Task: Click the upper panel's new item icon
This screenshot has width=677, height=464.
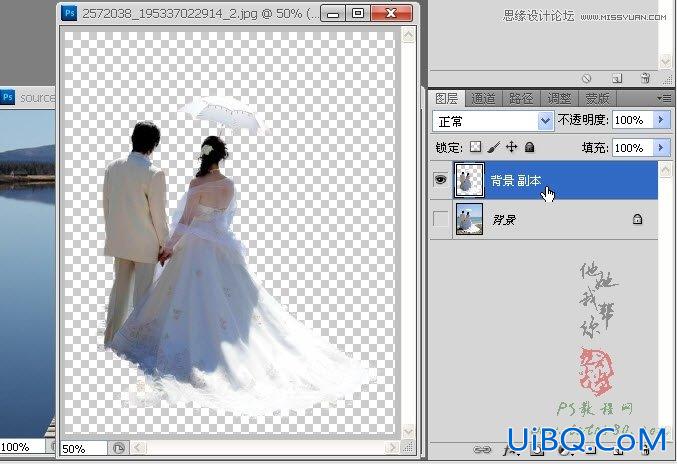Action: tap(617, 78)
